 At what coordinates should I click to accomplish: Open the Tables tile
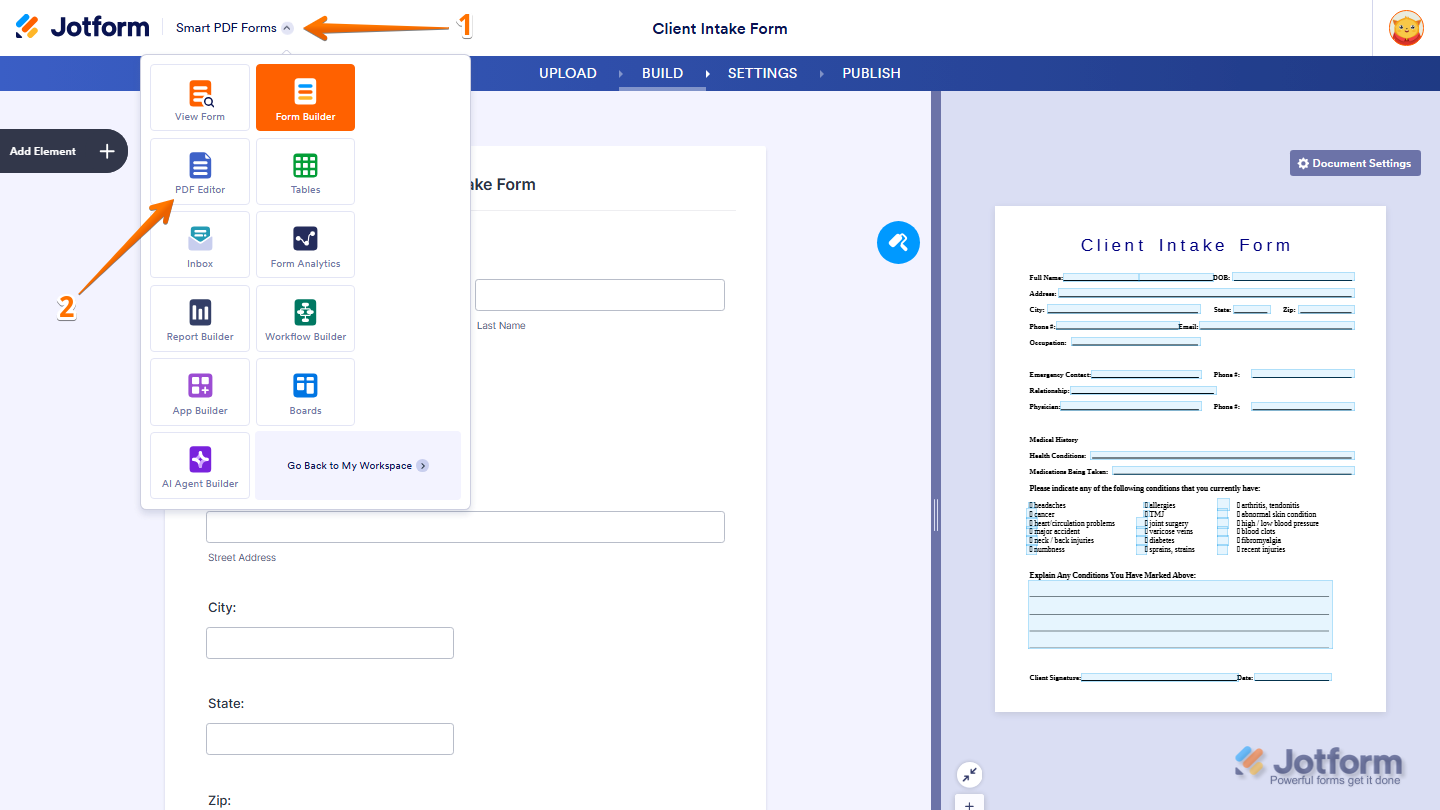pyautogui.click(x=305, y=172)
